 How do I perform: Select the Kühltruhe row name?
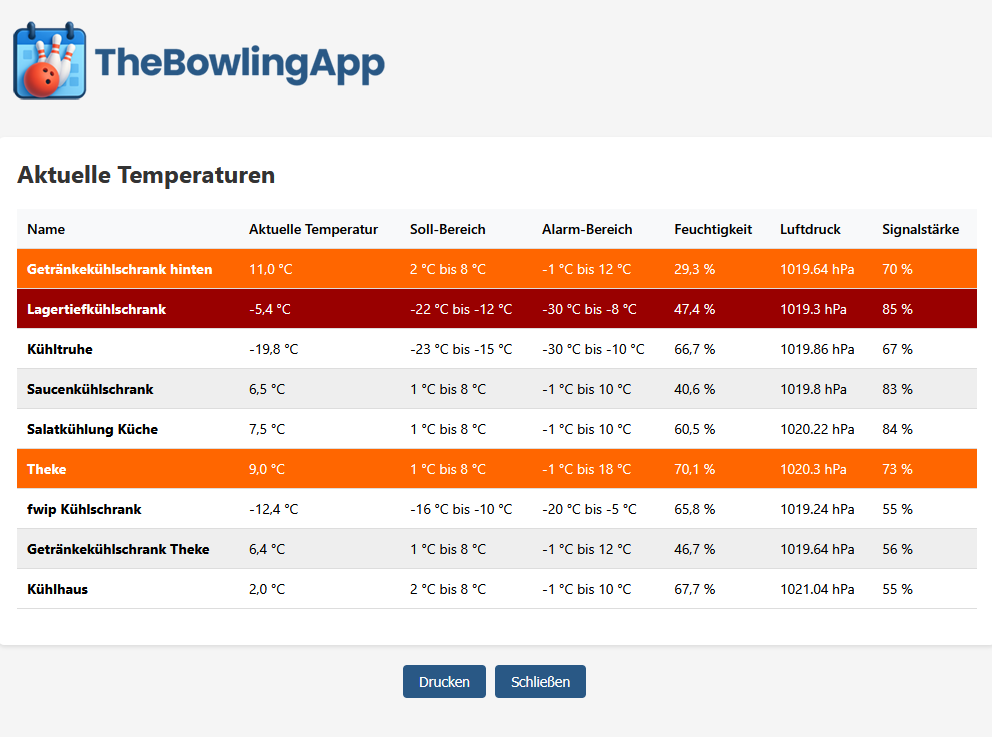60,349
